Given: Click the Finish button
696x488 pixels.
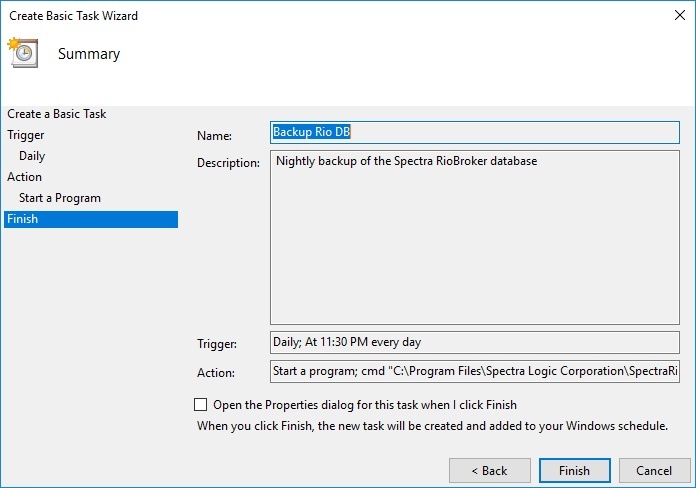Looking at the screenshot, I should pyautogui.click(x=574, y=470).
